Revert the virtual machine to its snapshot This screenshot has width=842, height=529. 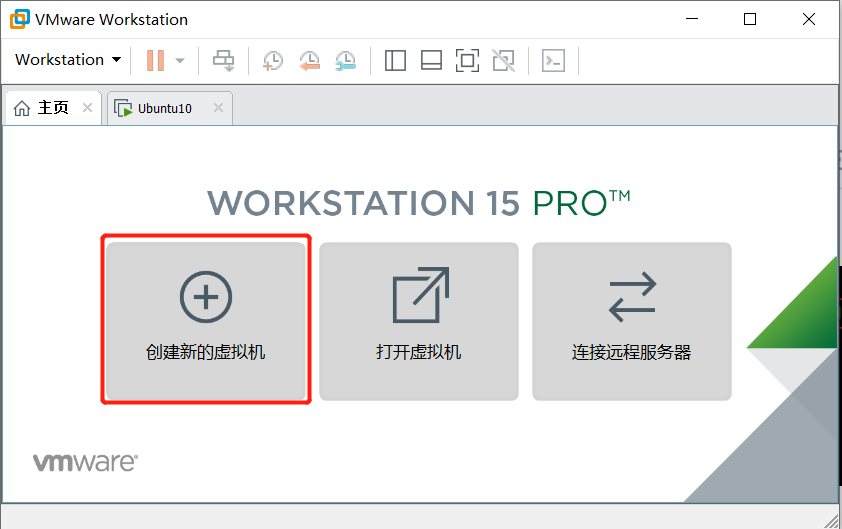[x=309, y=60]
